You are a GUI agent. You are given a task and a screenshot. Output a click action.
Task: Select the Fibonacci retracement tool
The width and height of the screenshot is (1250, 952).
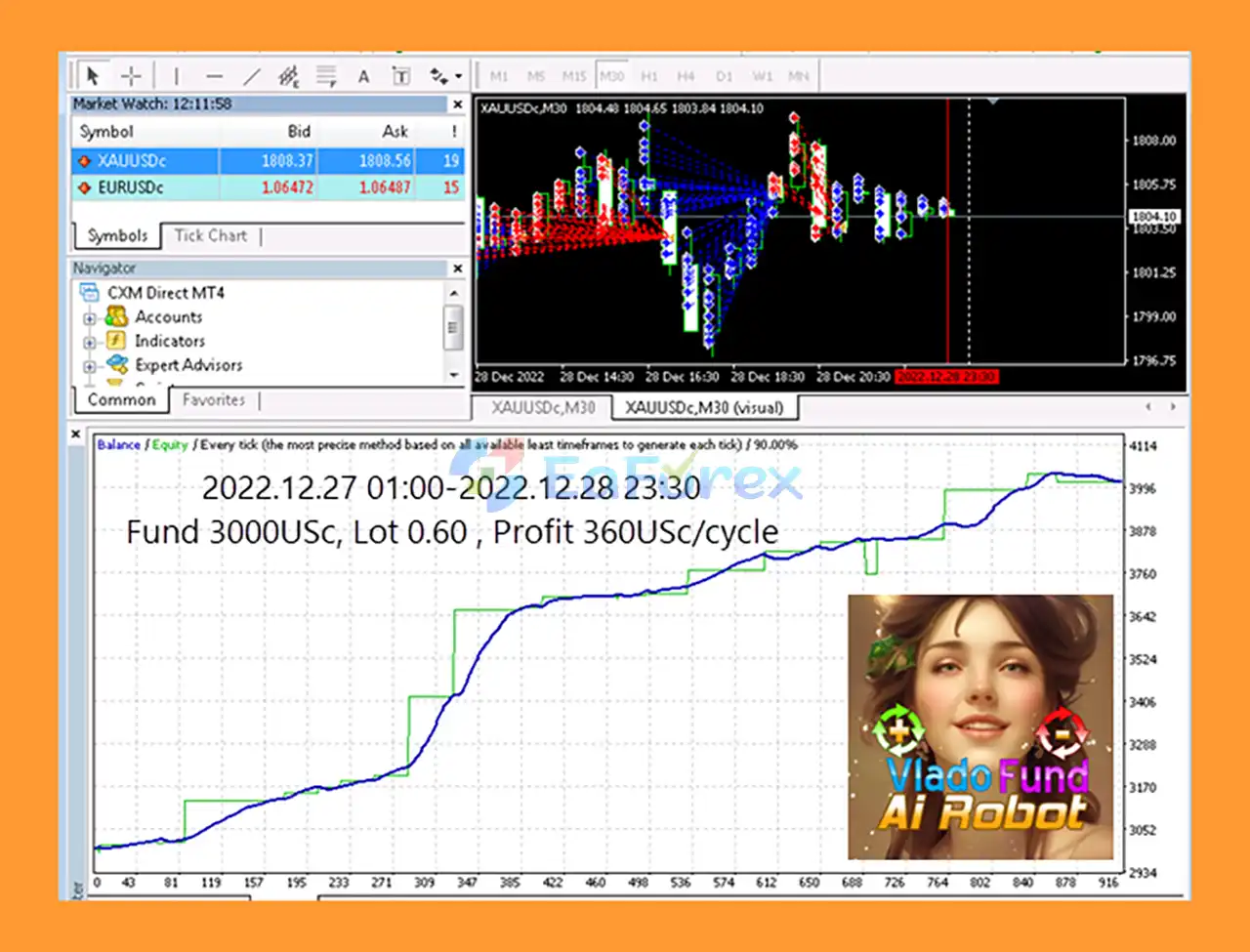[x=326, y=76]
